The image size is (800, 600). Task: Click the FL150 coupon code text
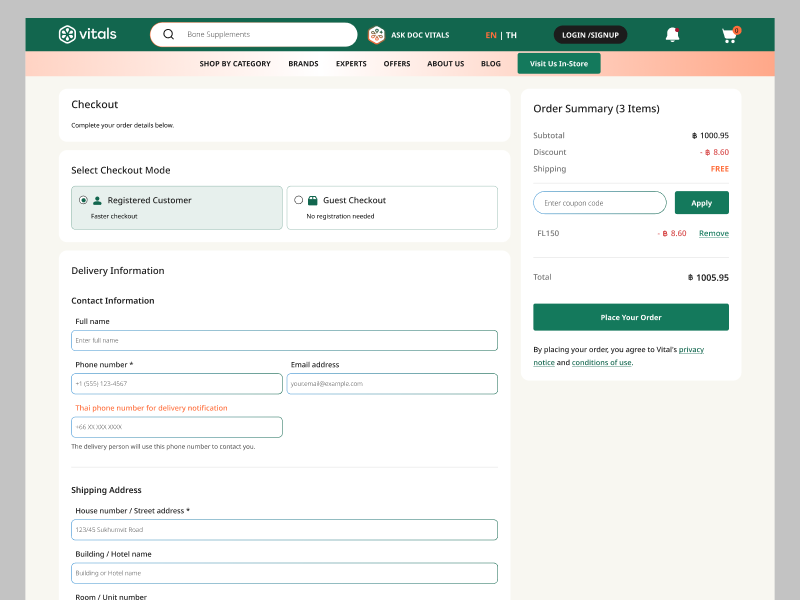click(548, 233)
